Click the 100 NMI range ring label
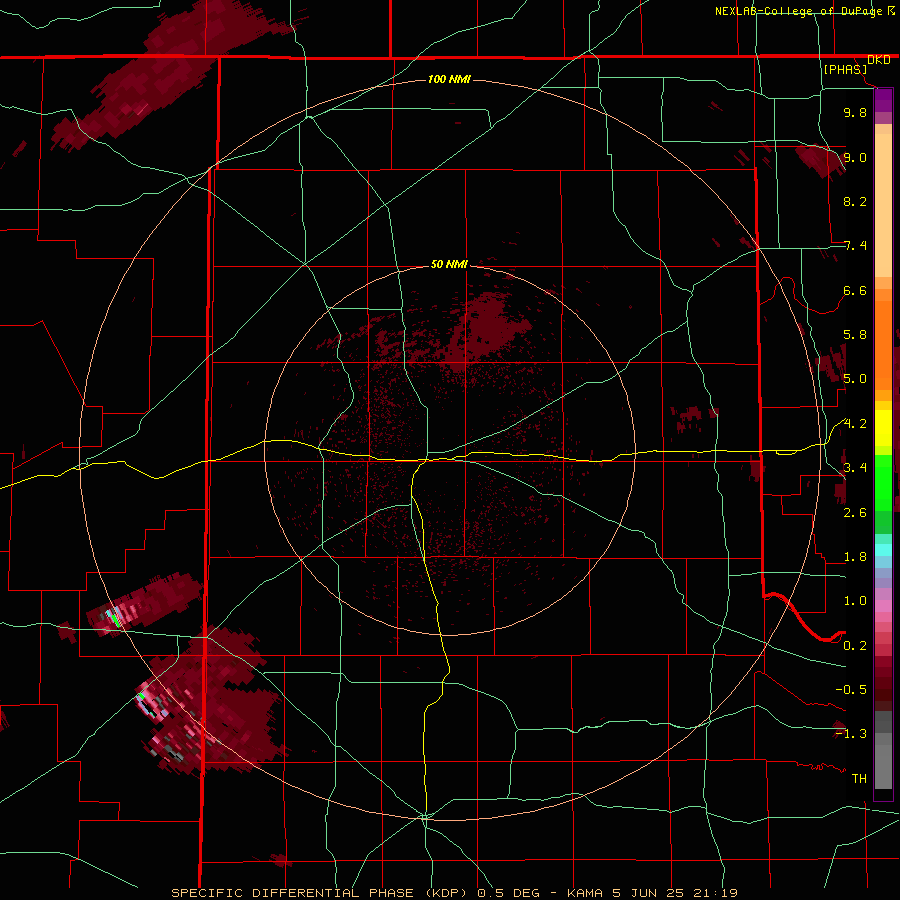Viewport: 900px width, 900px height. coord(449,79)
